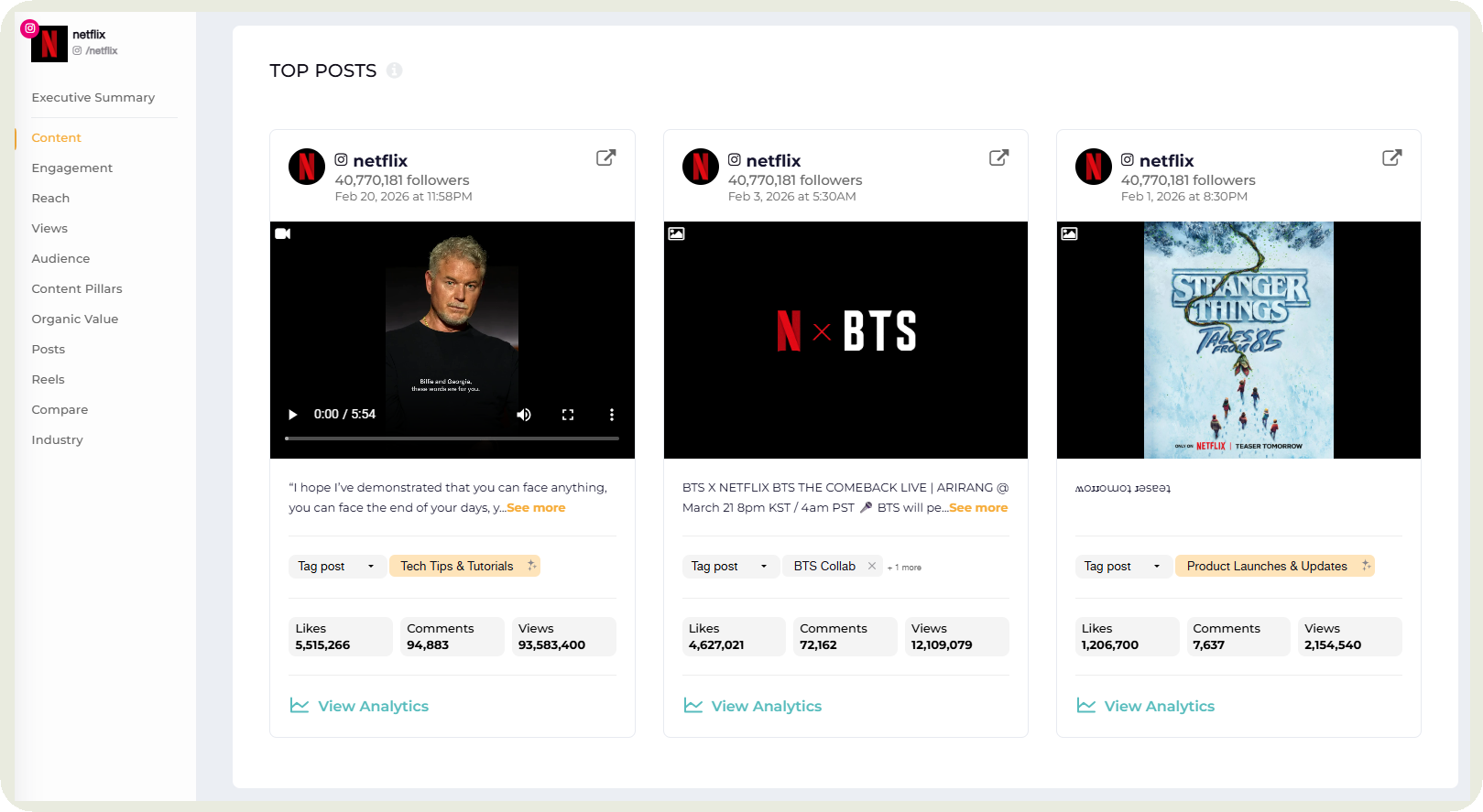Open the Reach section
This screenshot has height=812, width=1483.
coord(50,199)
